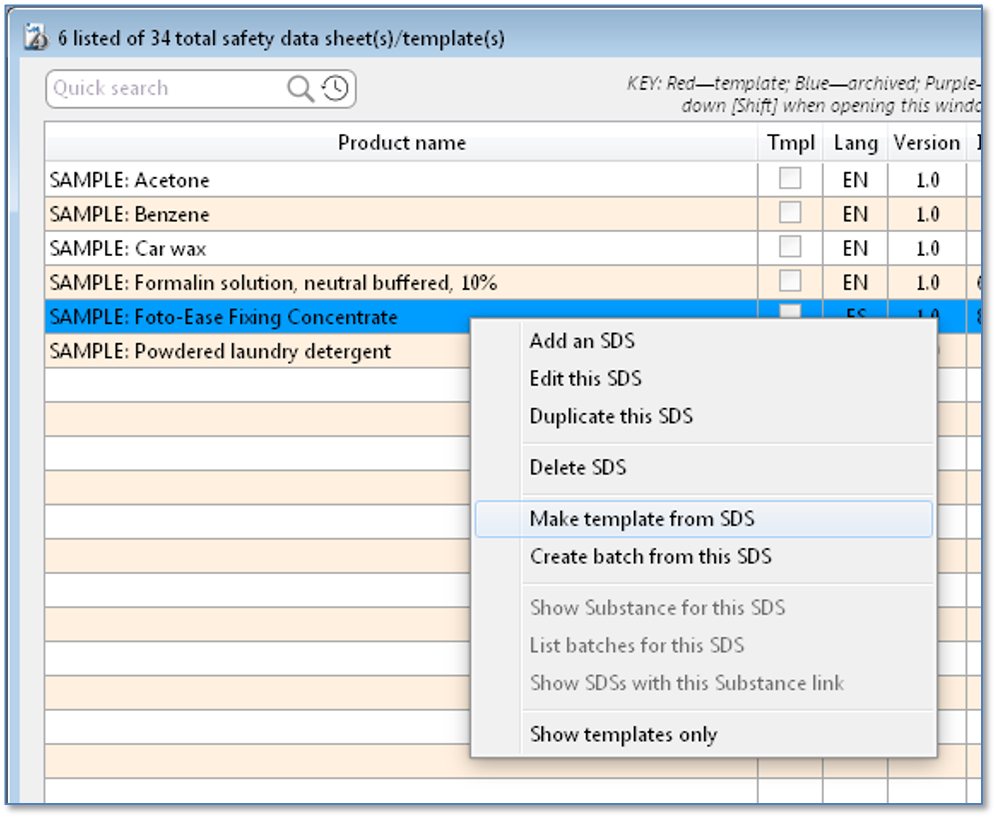Screen dimensions: 995x818
Task: Sort by the Version column header
Action: [927, 142]
